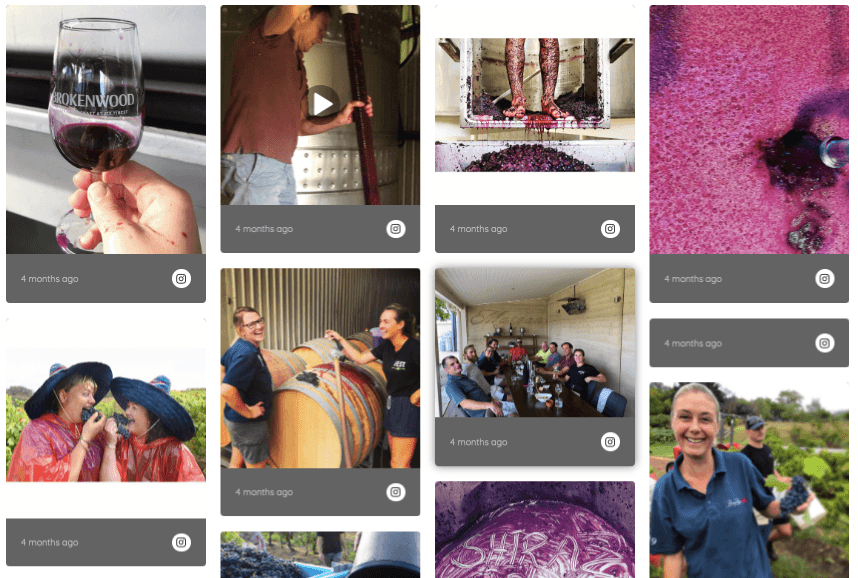This screenshot has width=858, height=578.
Task: Click '4 months ago' under group lunch photo
Action: [x=478, y=442]
